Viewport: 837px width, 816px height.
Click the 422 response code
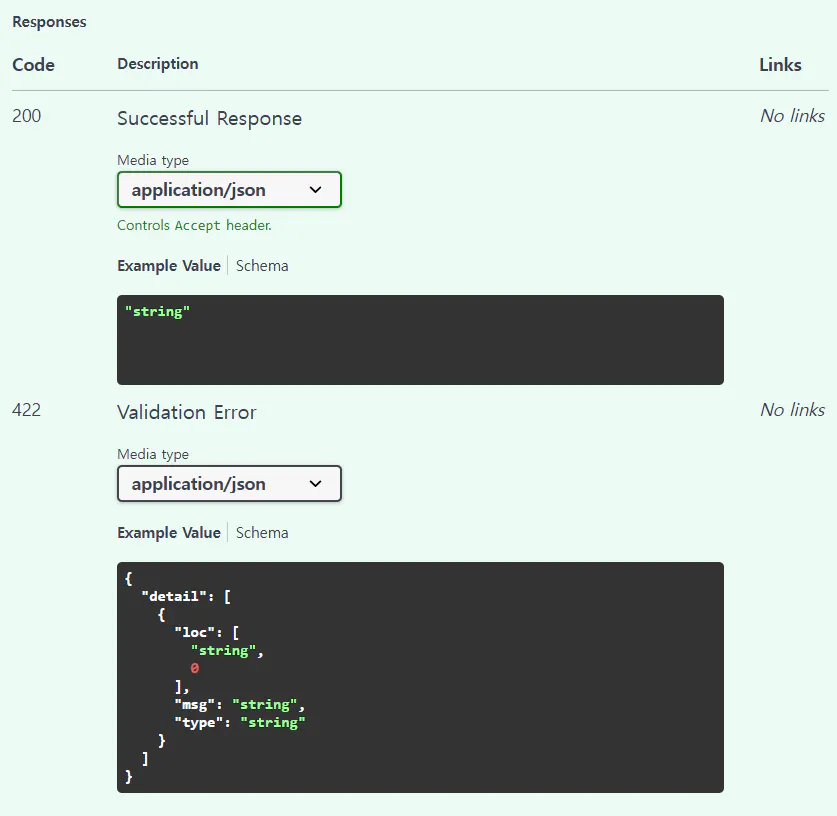pos(27,410)
